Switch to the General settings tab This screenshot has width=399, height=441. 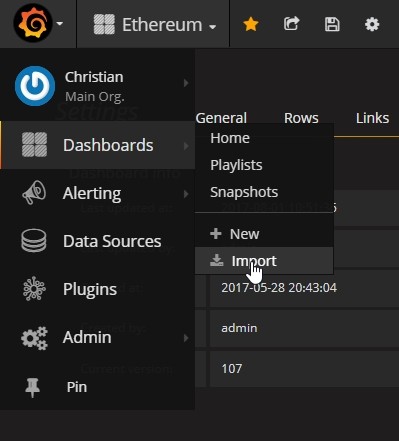[221, 118]
